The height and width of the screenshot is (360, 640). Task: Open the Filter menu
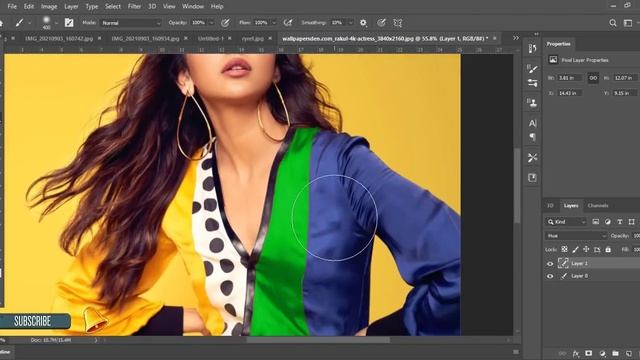pos(134,7)
